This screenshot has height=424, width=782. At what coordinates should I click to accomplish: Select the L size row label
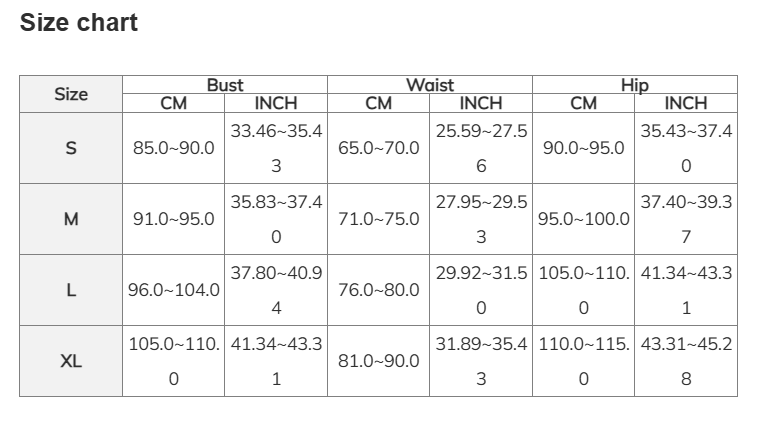(71, 290)
